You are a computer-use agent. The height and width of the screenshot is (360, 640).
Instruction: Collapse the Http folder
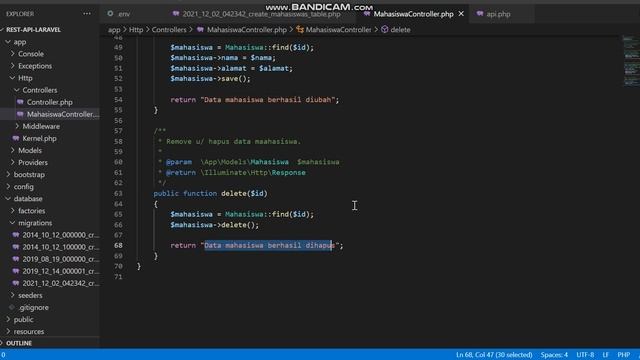(25, 78)
